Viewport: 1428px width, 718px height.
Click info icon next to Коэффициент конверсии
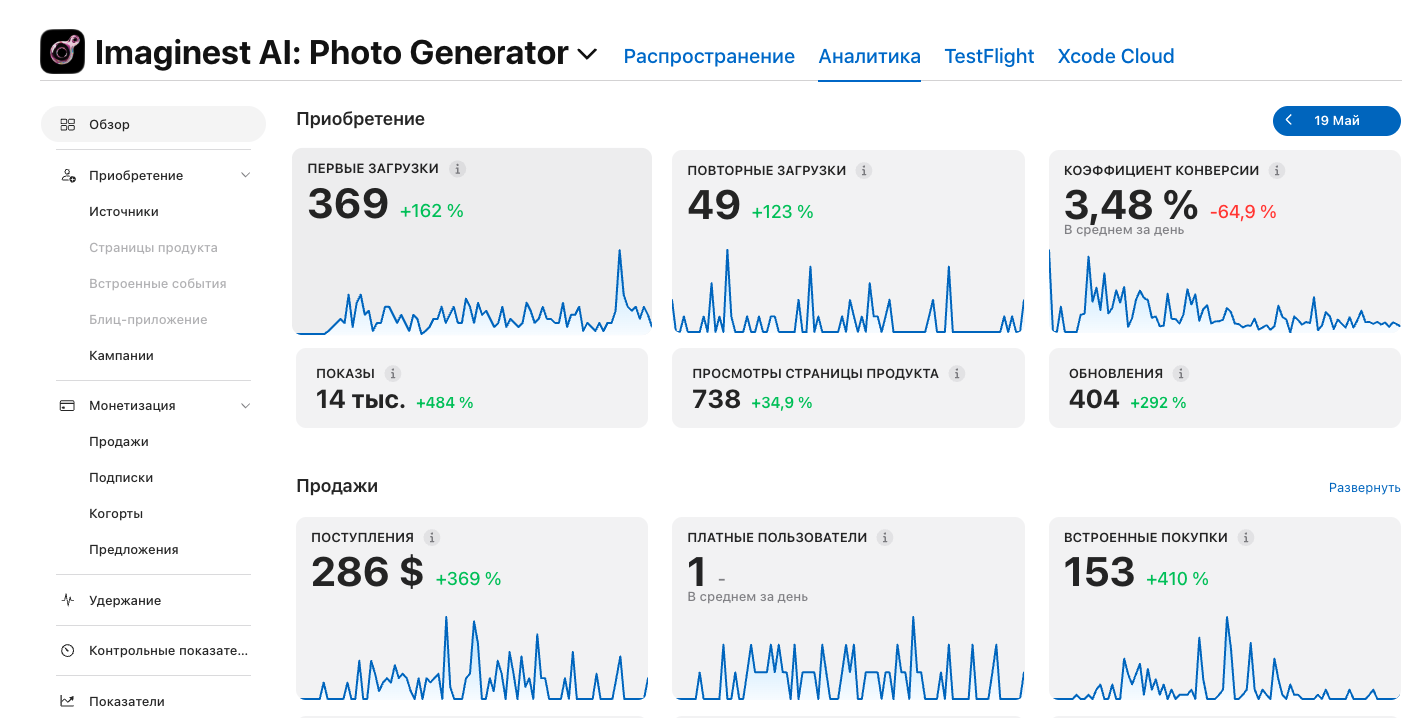pyautogui.click(x=1277, y=171)
